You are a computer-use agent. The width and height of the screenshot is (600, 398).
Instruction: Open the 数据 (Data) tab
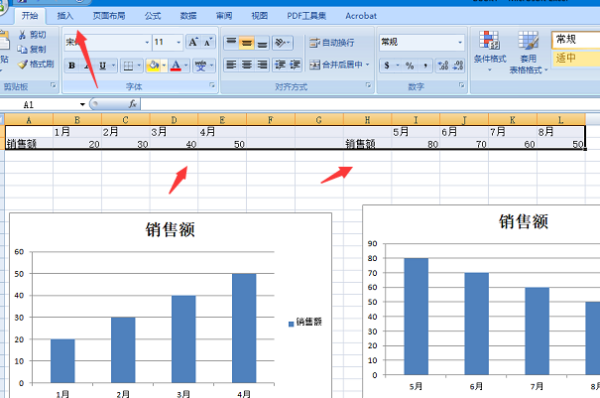click(x=188, y=16)
